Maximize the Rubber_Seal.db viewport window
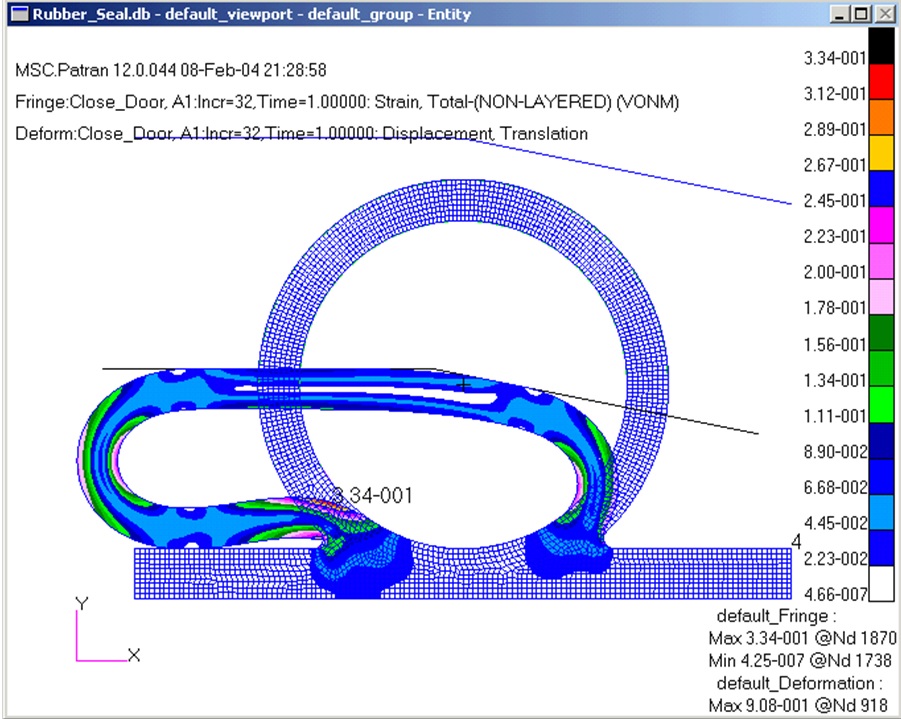The height and width of the screenshot is (719, 901). point(862,14)
